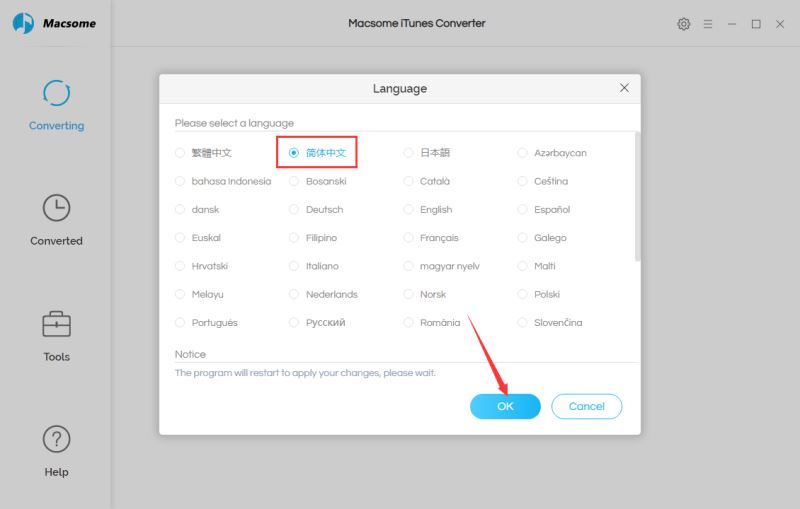Viewport: 800px width, 509px height.
Task: Click the restart notice message text
Action: coord(305,373)
